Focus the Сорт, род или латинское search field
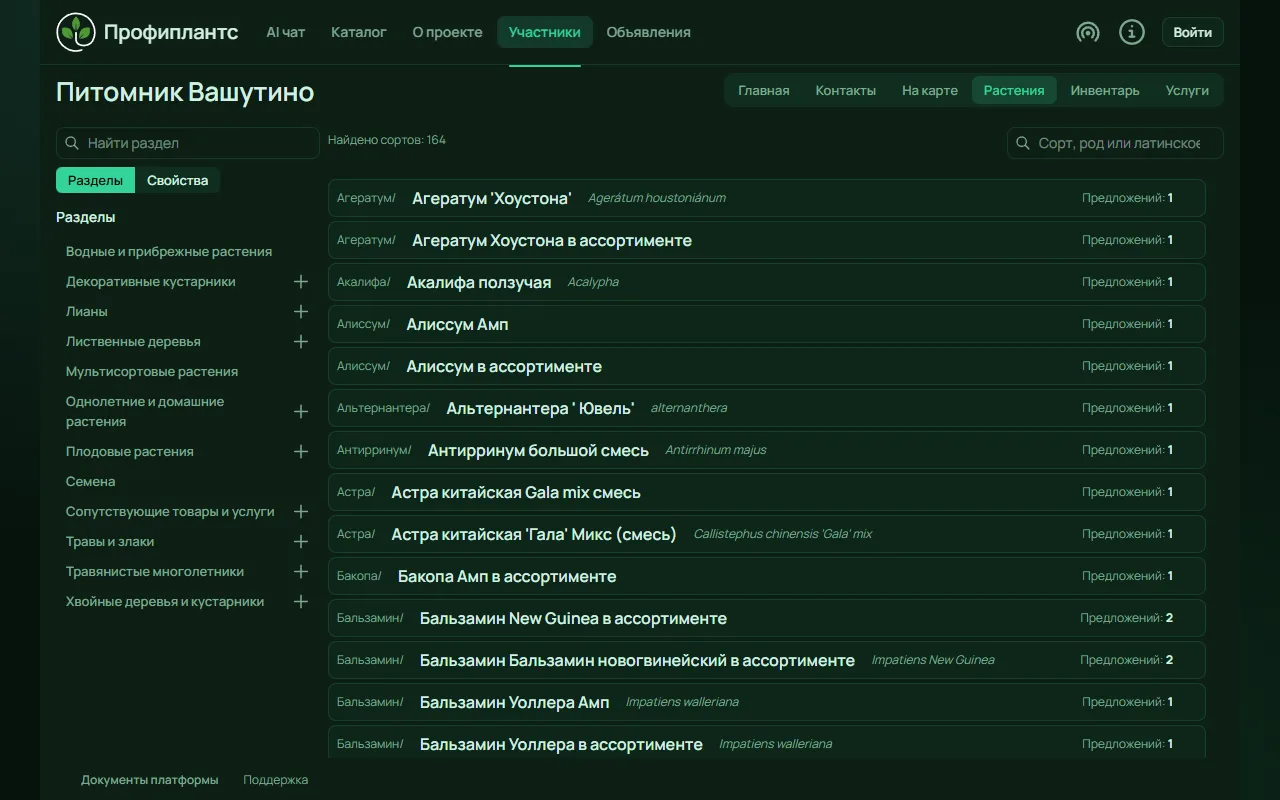 click(x=1115, y=143)
